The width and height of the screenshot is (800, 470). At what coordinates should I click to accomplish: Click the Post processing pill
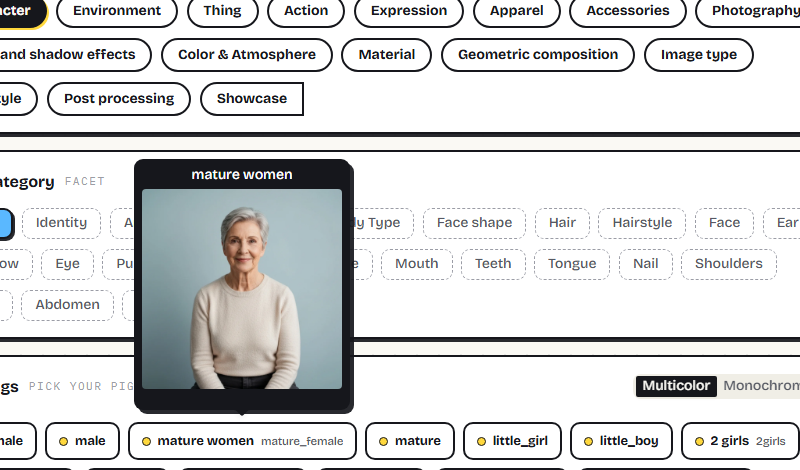click(x=119, y=98)
